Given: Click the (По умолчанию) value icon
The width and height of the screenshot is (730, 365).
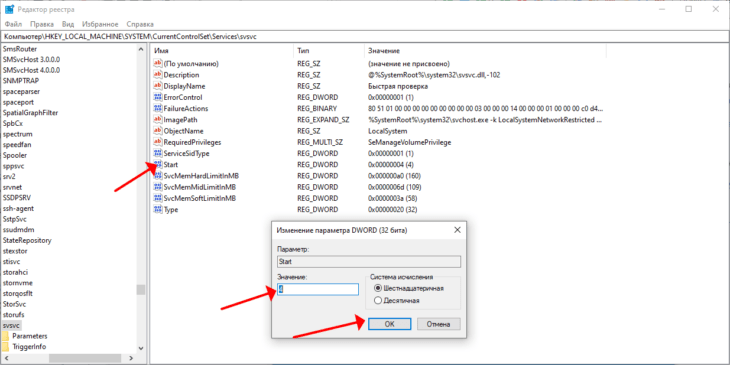Looking at the screenshot, I should coord(157,63).
